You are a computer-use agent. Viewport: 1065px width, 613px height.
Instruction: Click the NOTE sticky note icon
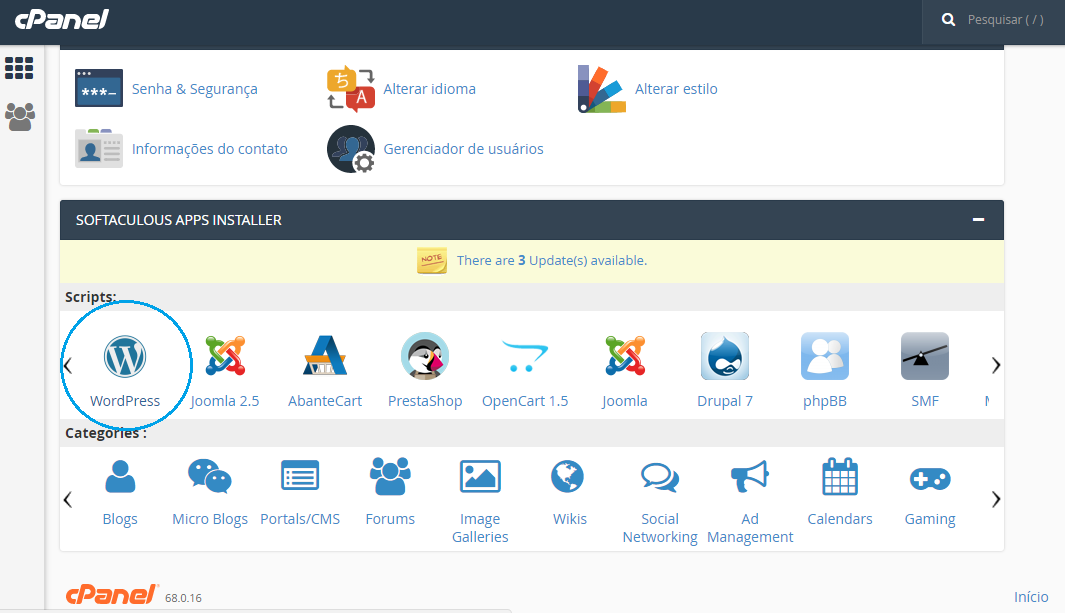pos(431,261)
